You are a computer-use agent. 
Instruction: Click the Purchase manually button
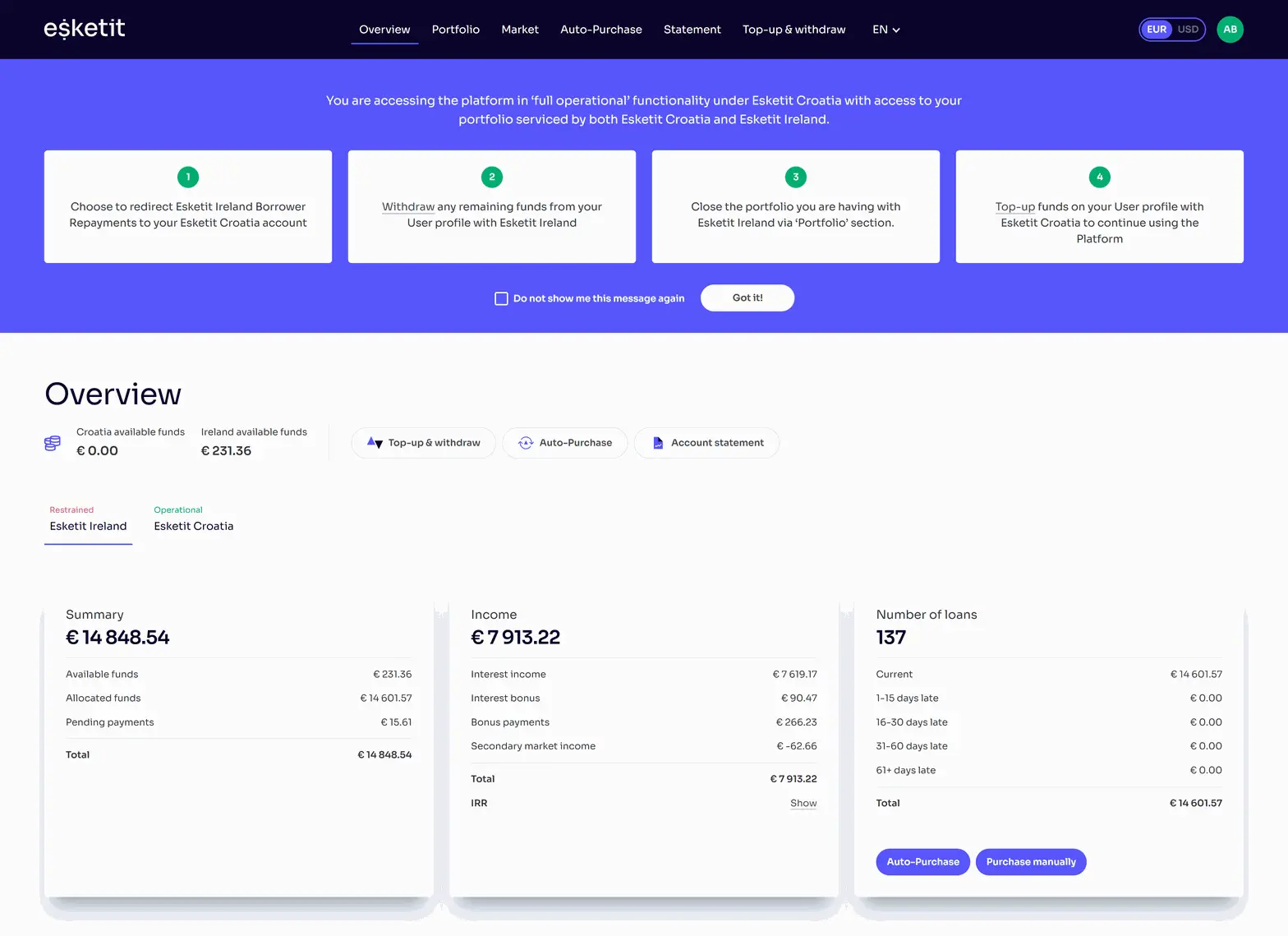[x=1030, y=862]
